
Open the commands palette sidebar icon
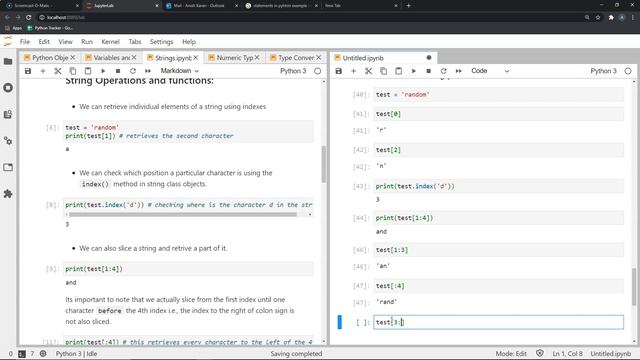pyautogui.click(x=8, y=114)
